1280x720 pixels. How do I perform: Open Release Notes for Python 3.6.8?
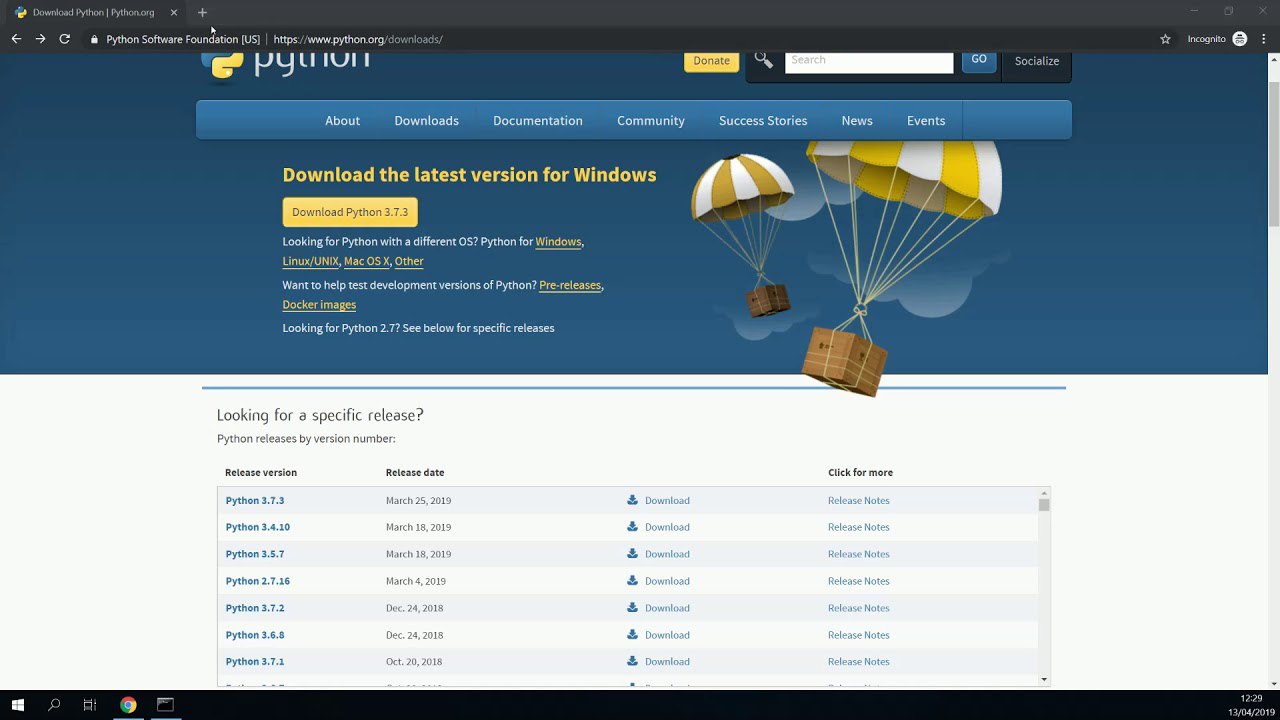(858, 635)
